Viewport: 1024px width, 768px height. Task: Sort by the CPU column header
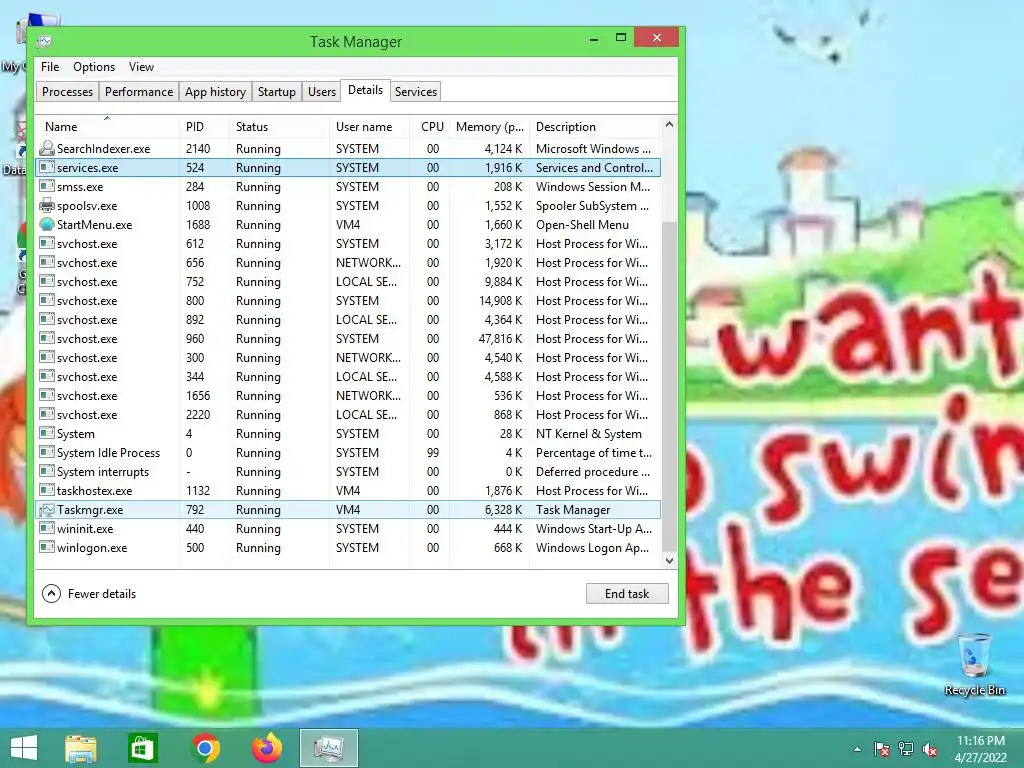tap(430, 127)
